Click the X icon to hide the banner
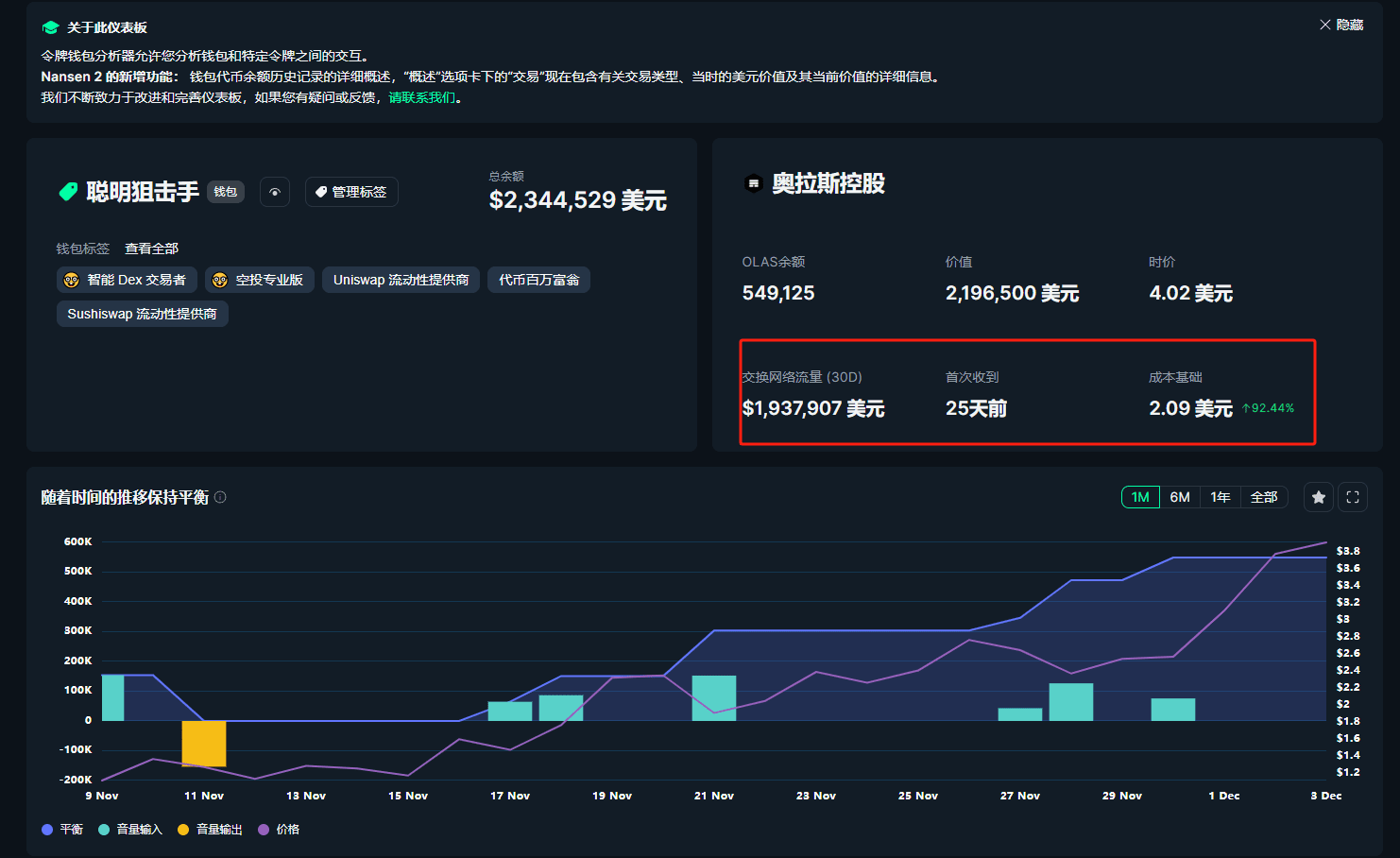This screenshot has width=1400, height=858. coord(1325,25)
